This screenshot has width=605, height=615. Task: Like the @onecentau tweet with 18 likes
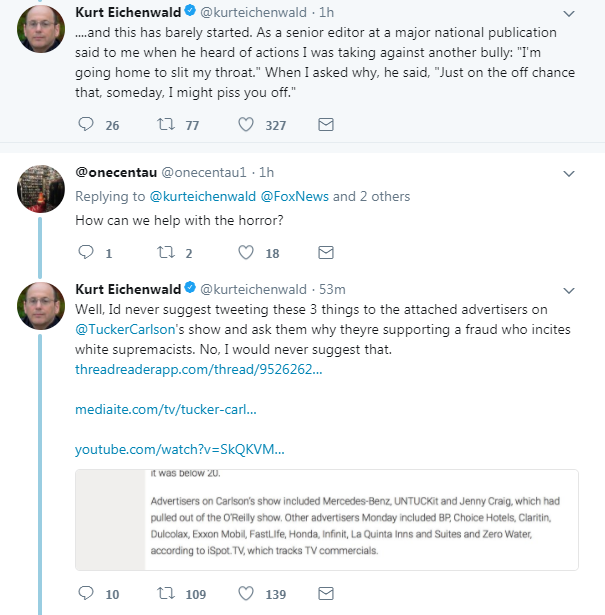(x=246, y=252)
